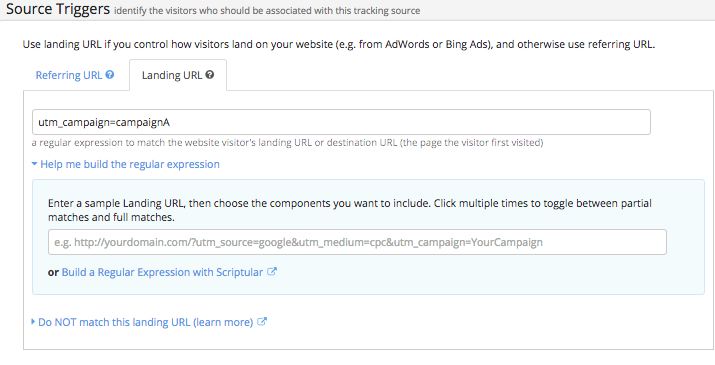Click the 'Source Triggers' heading text
This screenshot has width=715, height=365.
coord(58,9)
